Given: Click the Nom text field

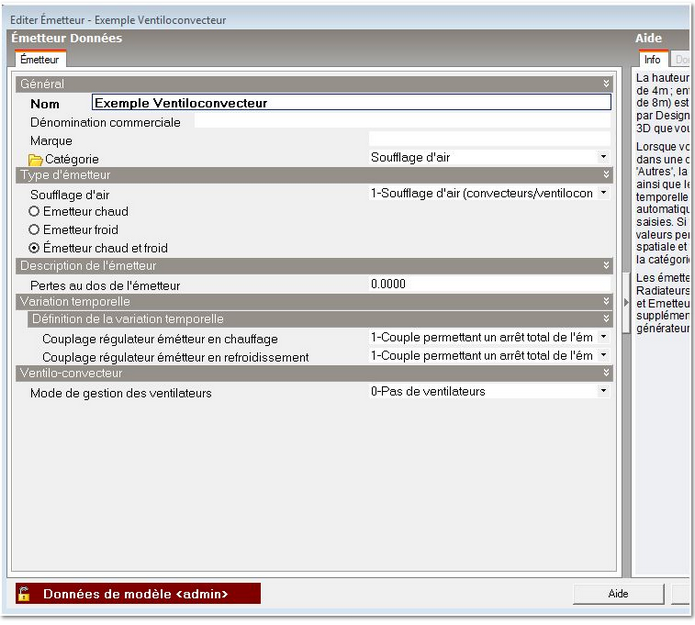Looking at the screenshot, I should pos(350,102).
